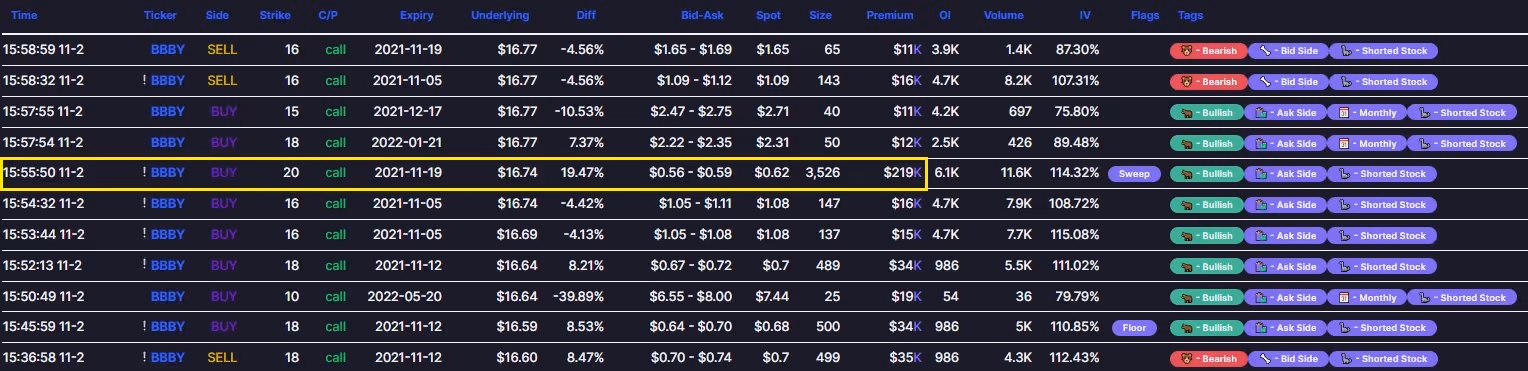Viewport: 1528px width, 371px height.
Task: Click the Sweep flag badge
Action: coord(1134,174)
